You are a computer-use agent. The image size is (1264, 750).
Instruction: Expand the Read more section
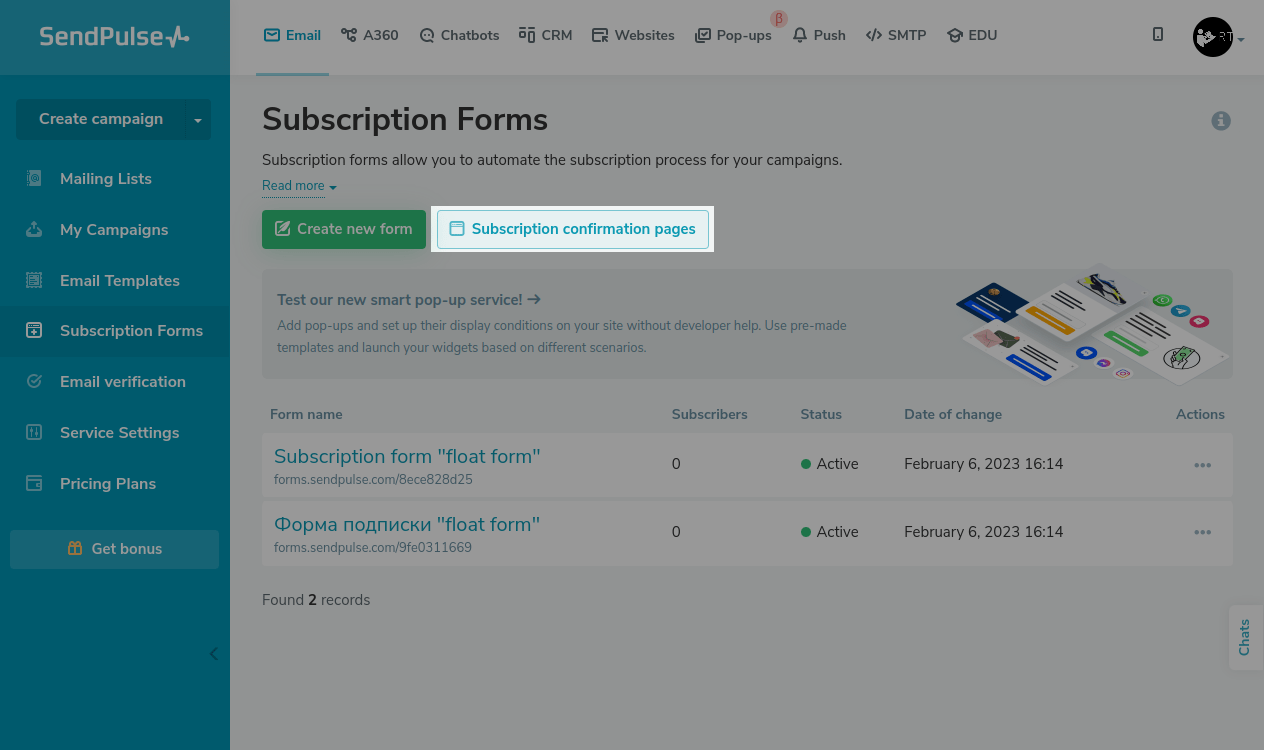click(x=299, y=186)
